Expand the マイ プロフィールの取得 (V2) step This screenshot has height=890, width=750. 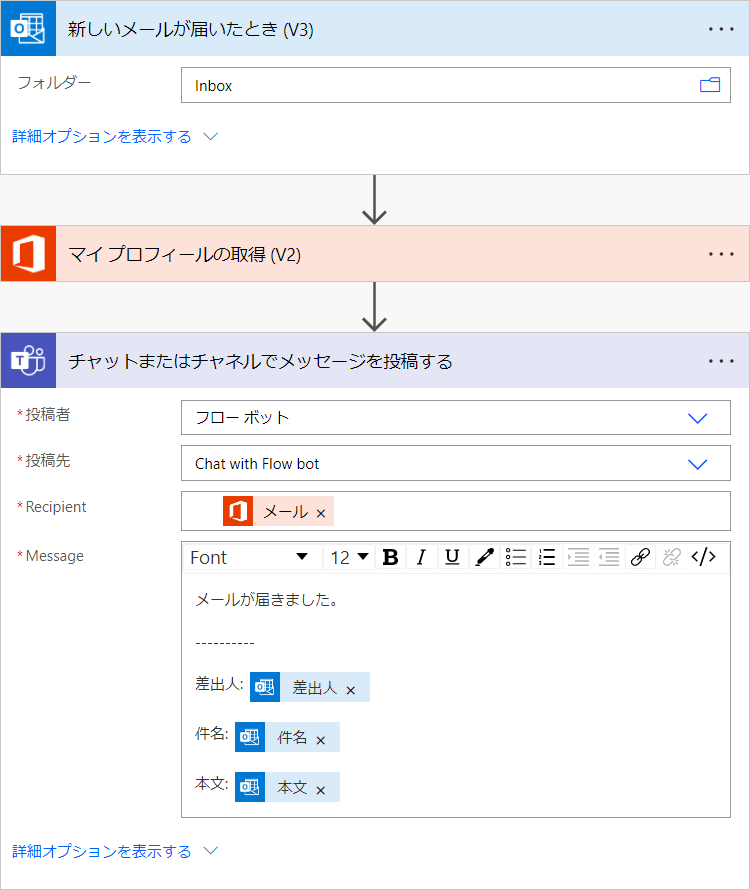click(185, 255)
